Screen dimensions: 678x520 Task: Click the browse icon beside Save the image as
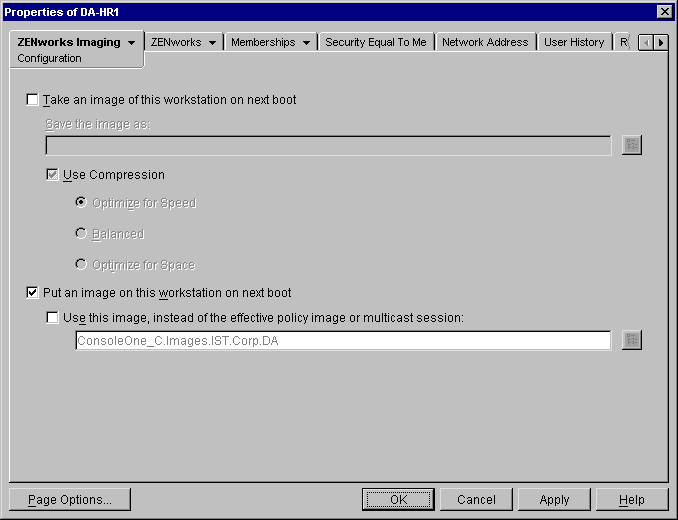click(x=631, y=145)
